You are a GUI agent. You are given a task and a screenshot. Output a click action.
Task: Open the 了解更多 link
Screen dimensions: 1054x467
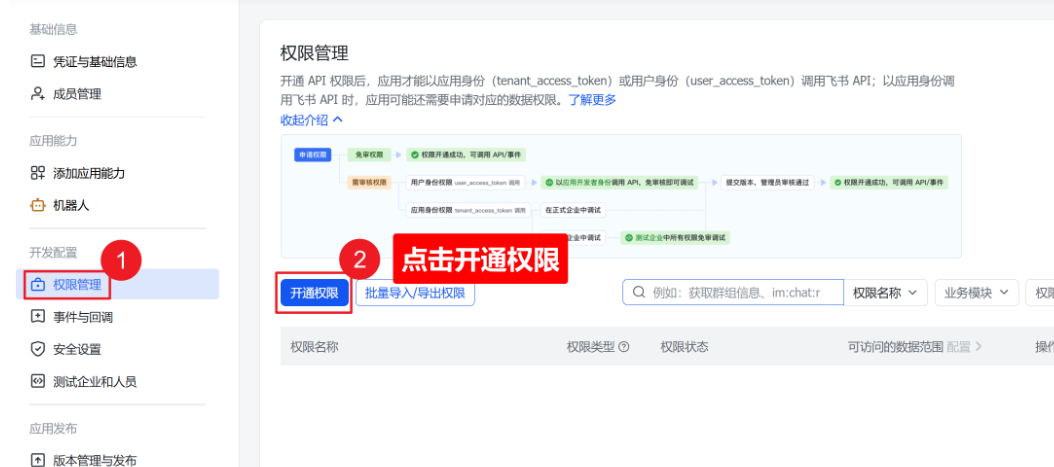592,100
